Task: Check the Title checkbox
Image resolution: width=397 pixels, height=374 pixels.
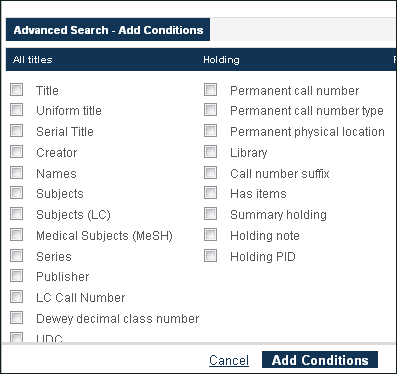Action: point(16,90)
